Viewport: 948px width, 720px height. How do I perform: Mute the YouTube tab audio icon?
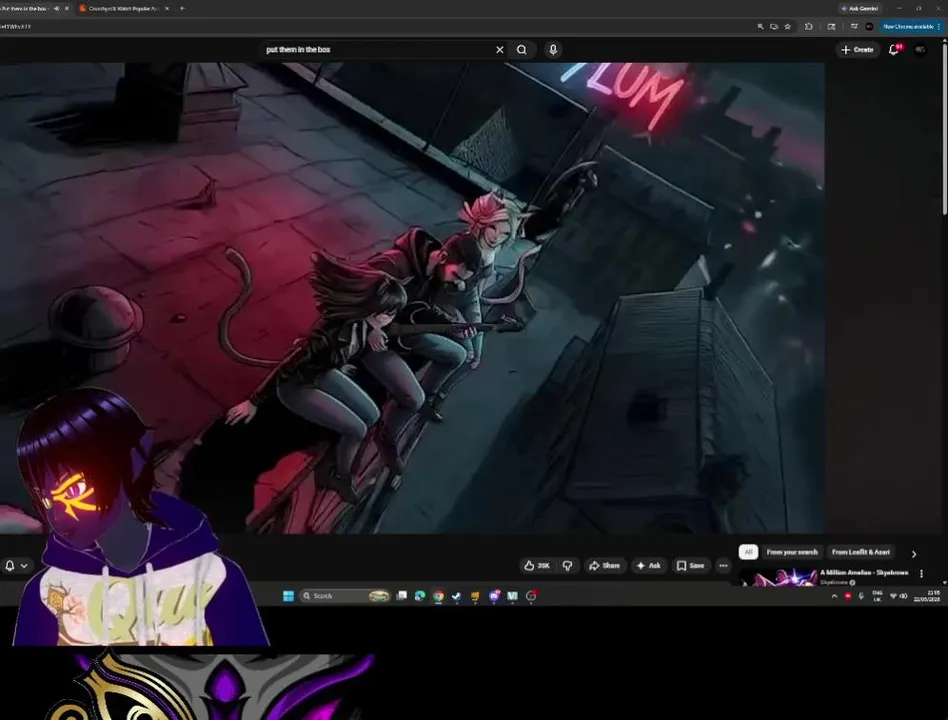(56, 8)
